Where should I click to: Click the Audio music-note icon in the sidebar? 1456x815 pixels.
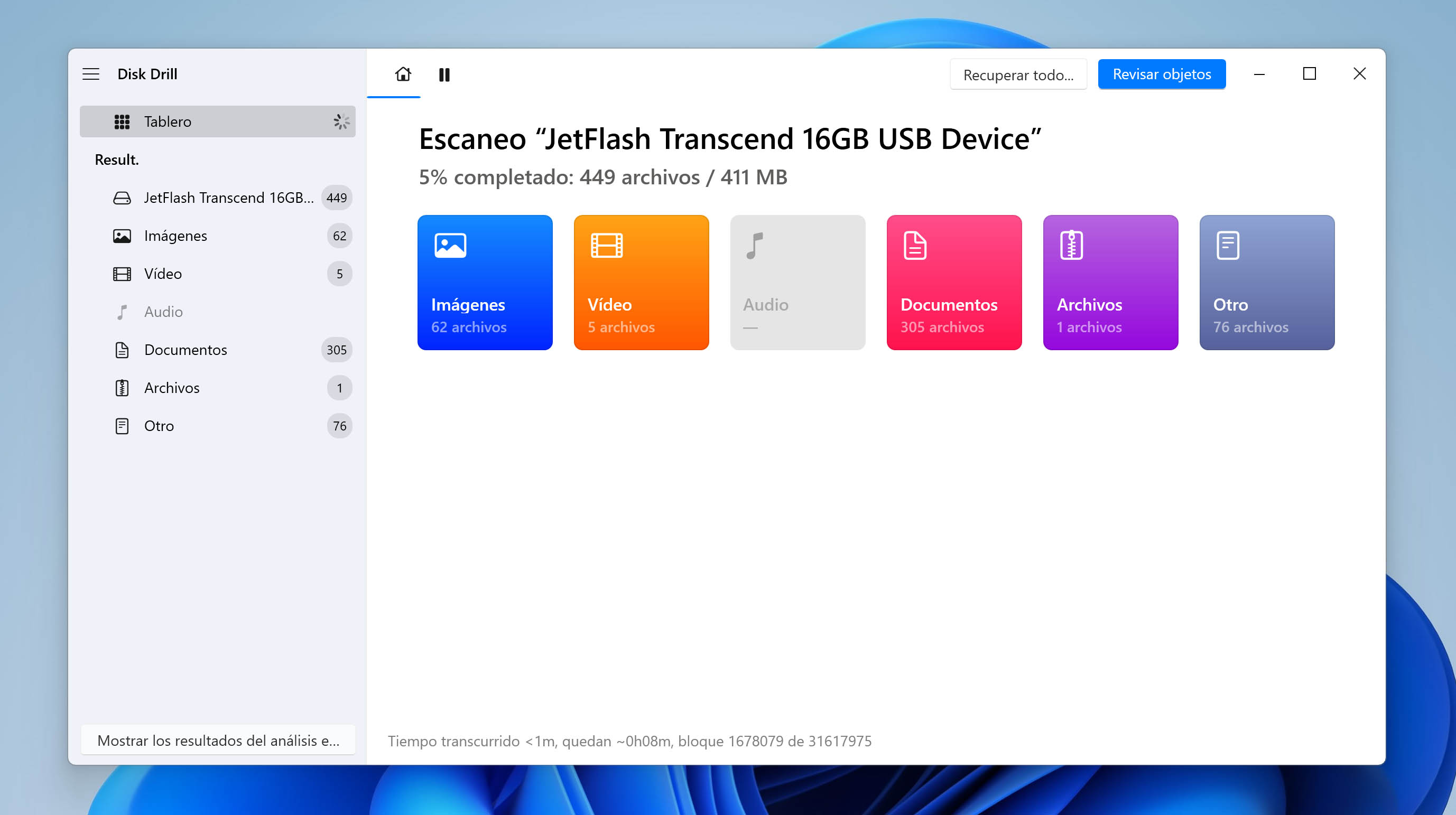pos(122,312)
